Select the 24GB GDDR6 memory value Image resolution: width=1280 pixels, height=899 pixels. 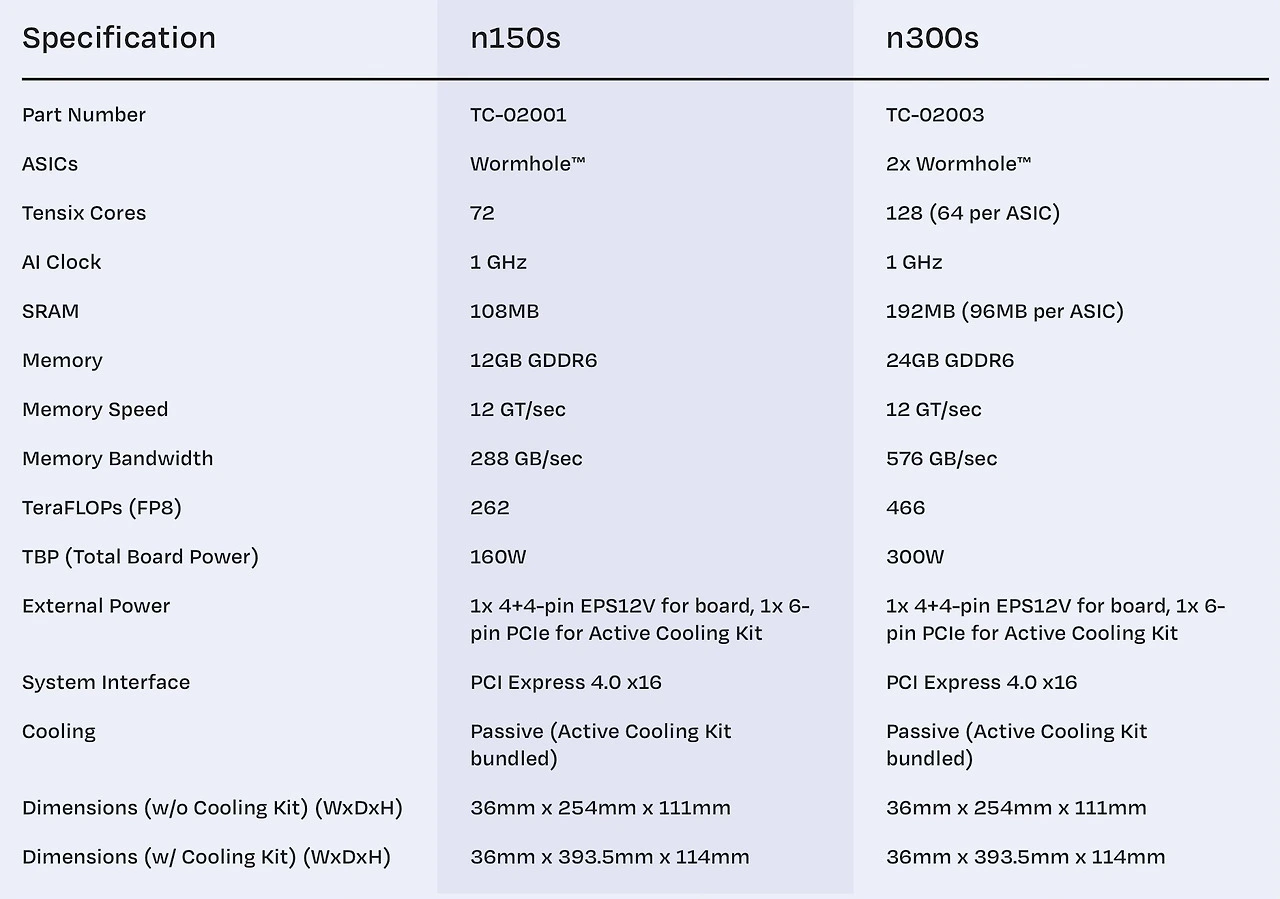pyautogui.click(x=950, y=360)
